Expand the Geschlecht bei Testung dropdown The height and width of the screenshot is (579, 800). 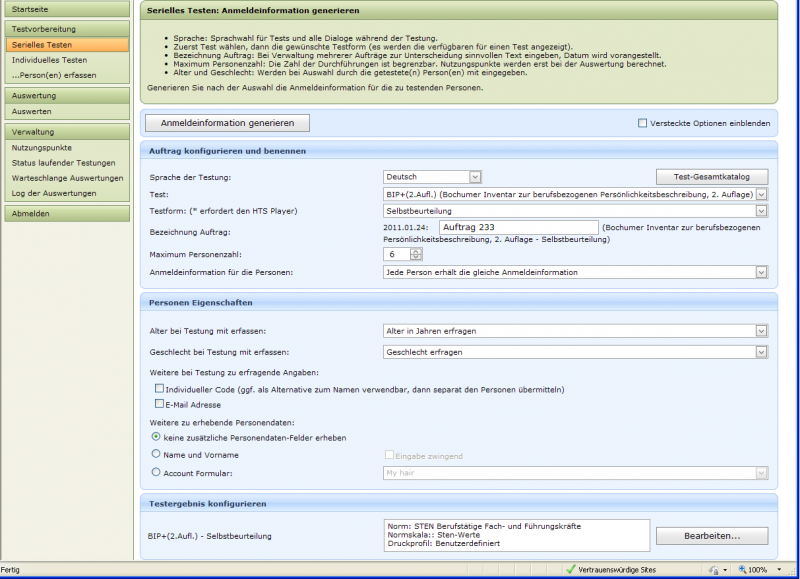coord(761,352)
